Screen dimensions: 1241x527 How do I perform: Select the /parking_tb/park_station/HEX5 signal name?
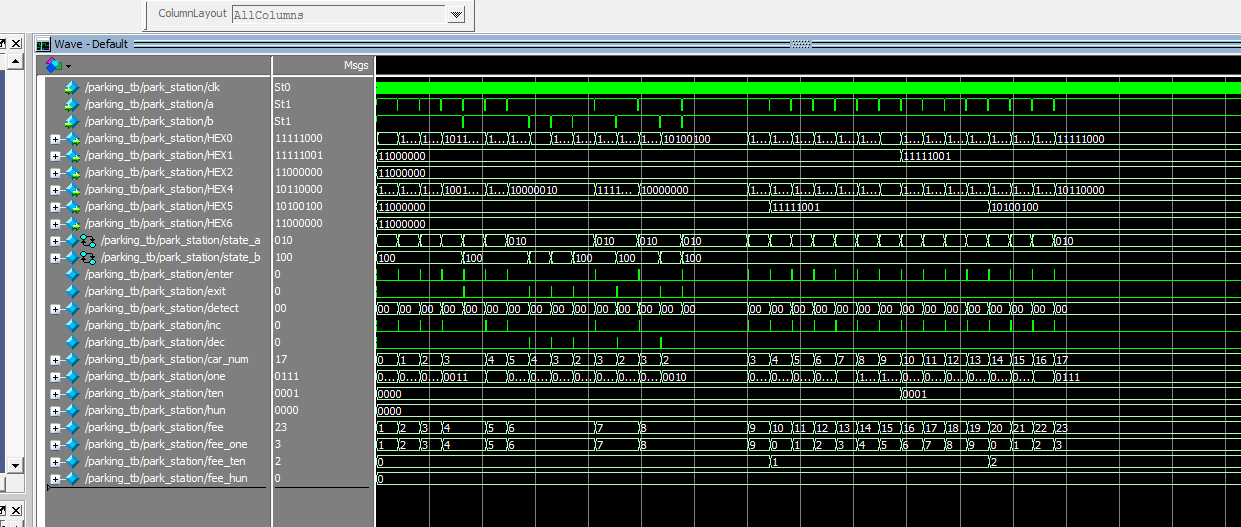(158, 207)
